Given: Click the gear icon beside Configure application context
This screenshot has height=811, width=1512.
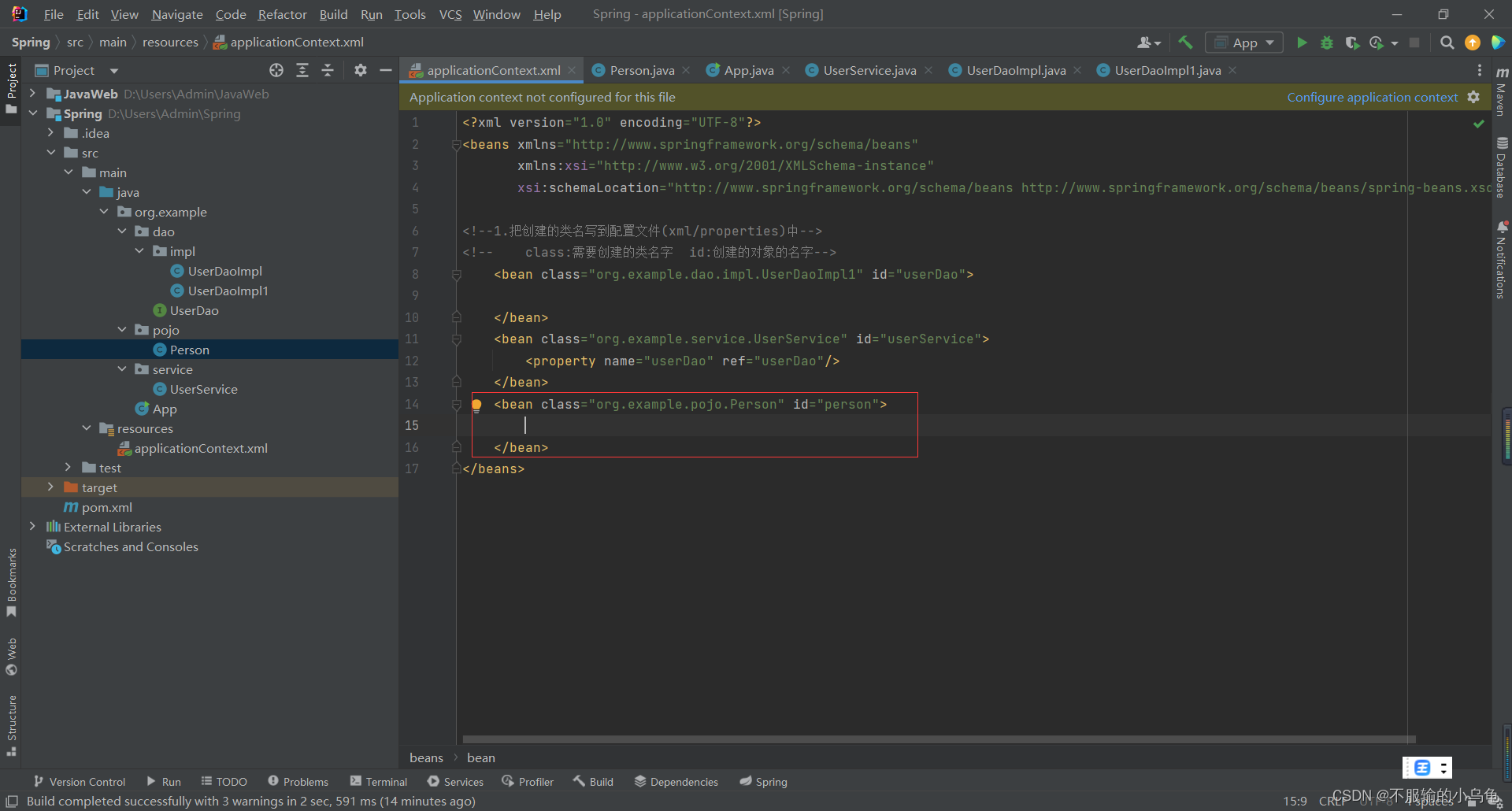Looking at the screenshot, I should pos(1473,97).
